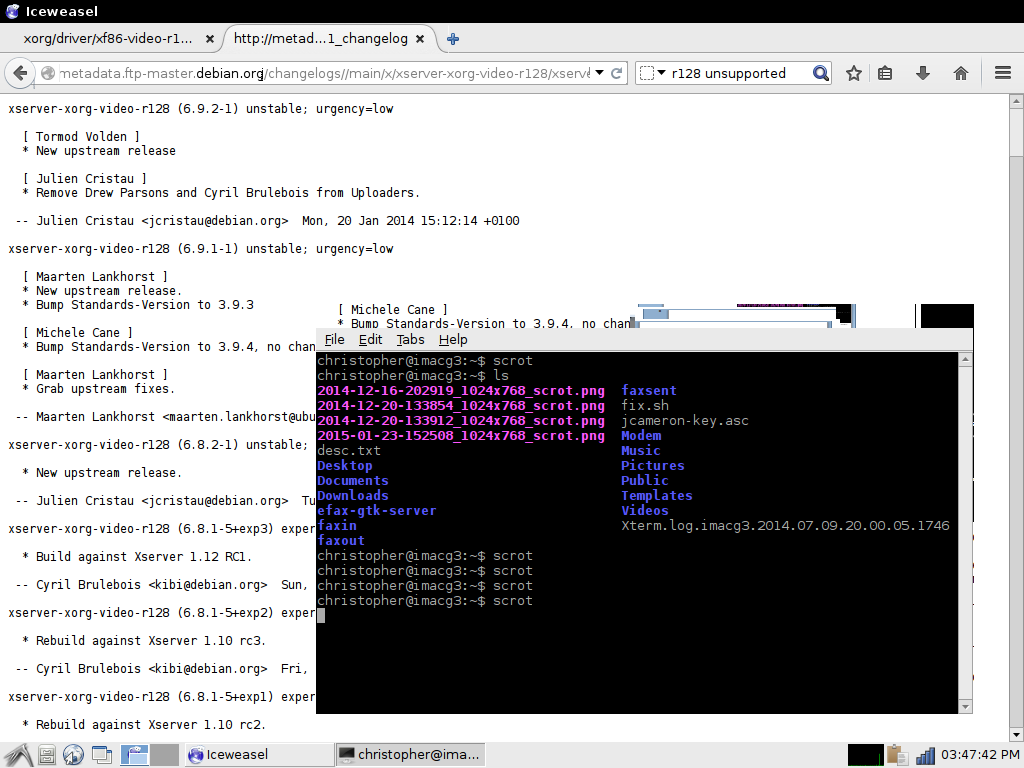
Task: Go to the browser home page
Action: [x=961, y=73]
